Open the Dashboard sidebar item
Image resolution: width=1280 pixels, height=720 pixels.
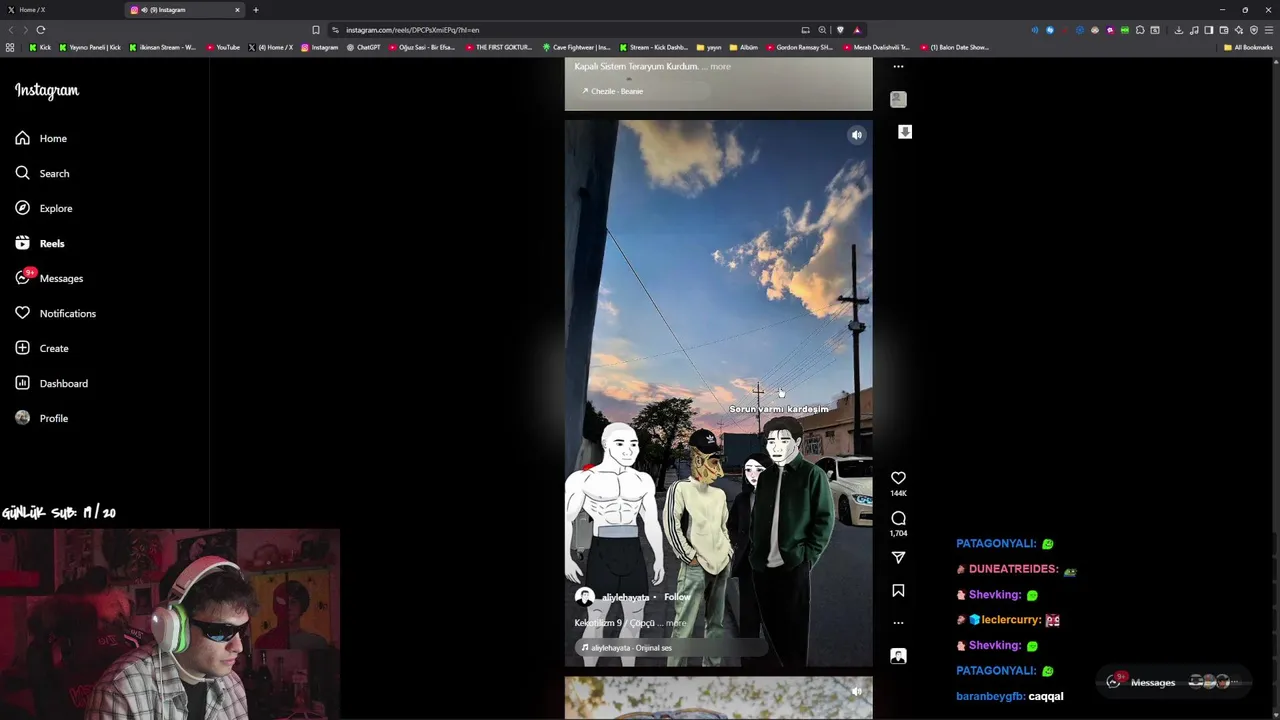click(51, 383)
